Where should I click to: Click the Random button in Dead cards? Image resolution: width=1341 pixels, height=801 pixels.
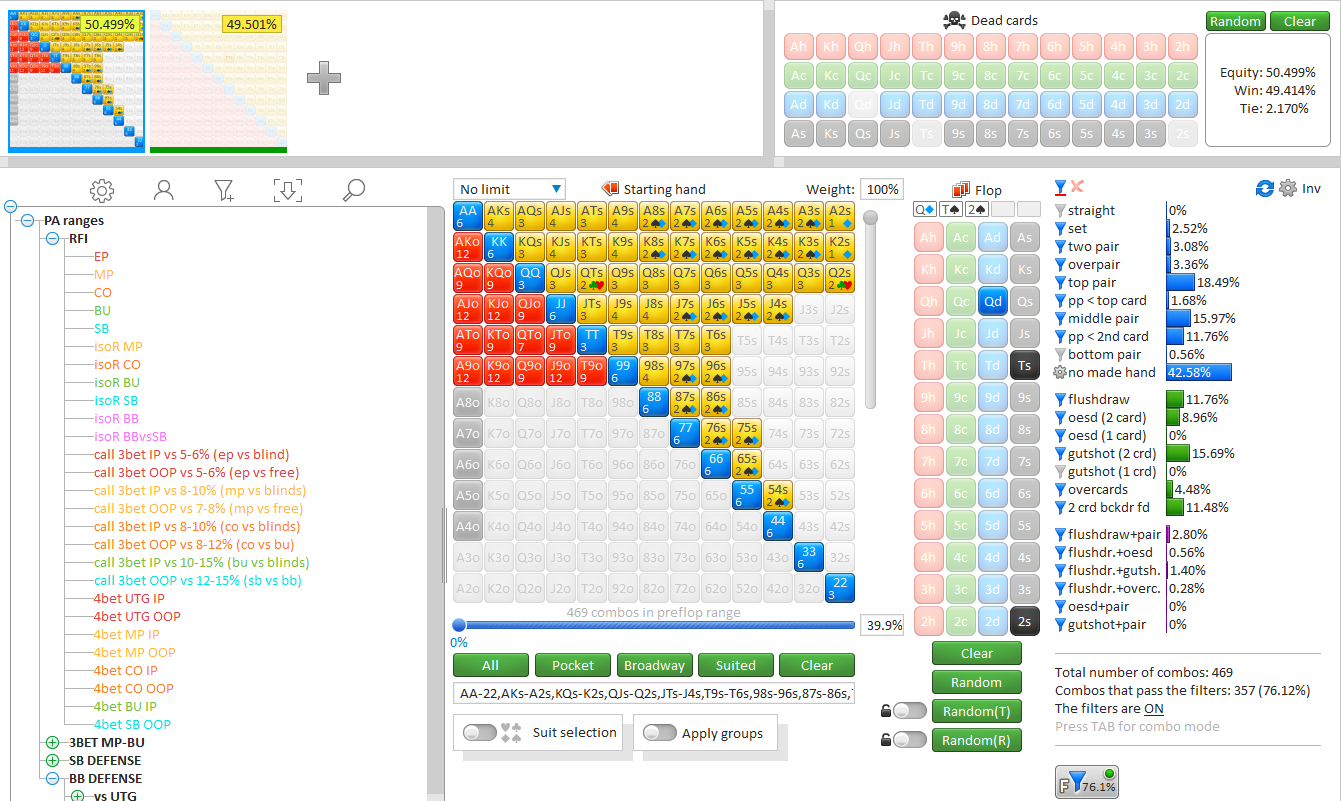[1235, 21]
